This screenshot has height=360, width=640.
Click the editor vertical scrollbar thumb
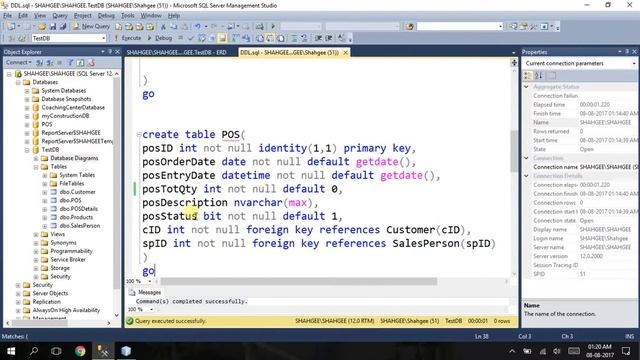(x=514, y=151)
